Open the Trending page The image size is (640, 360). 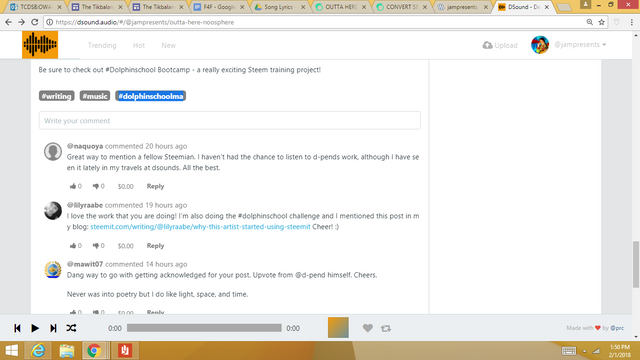tap(102, 45)
